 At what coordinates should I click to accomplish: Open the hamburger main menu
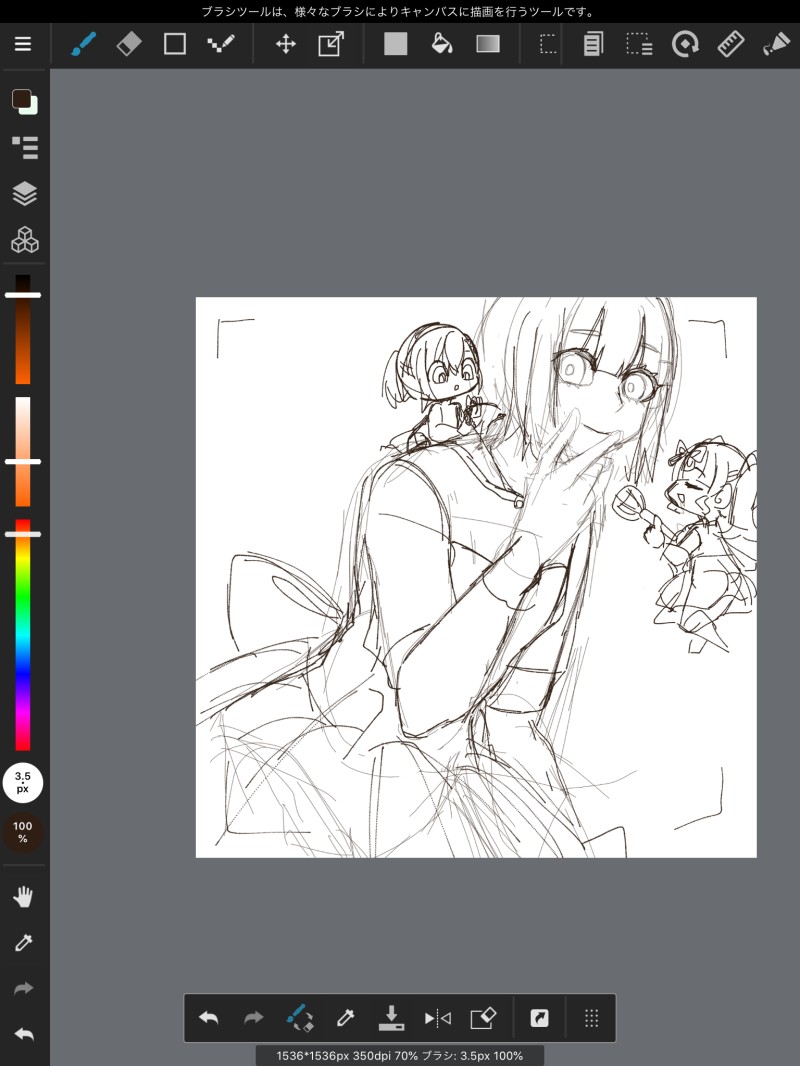(x=23, y=44)
